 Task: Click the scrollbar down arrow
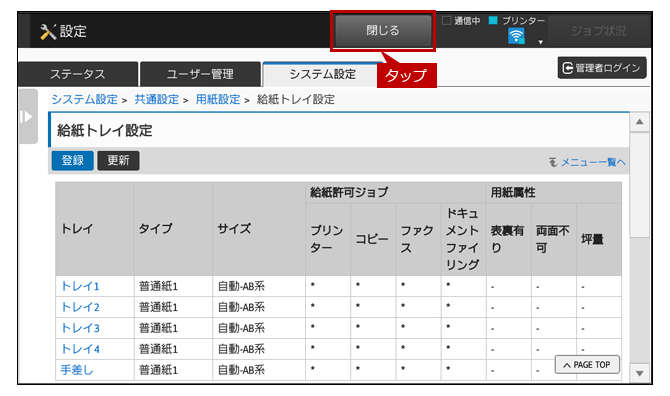(x=640, y=373)
